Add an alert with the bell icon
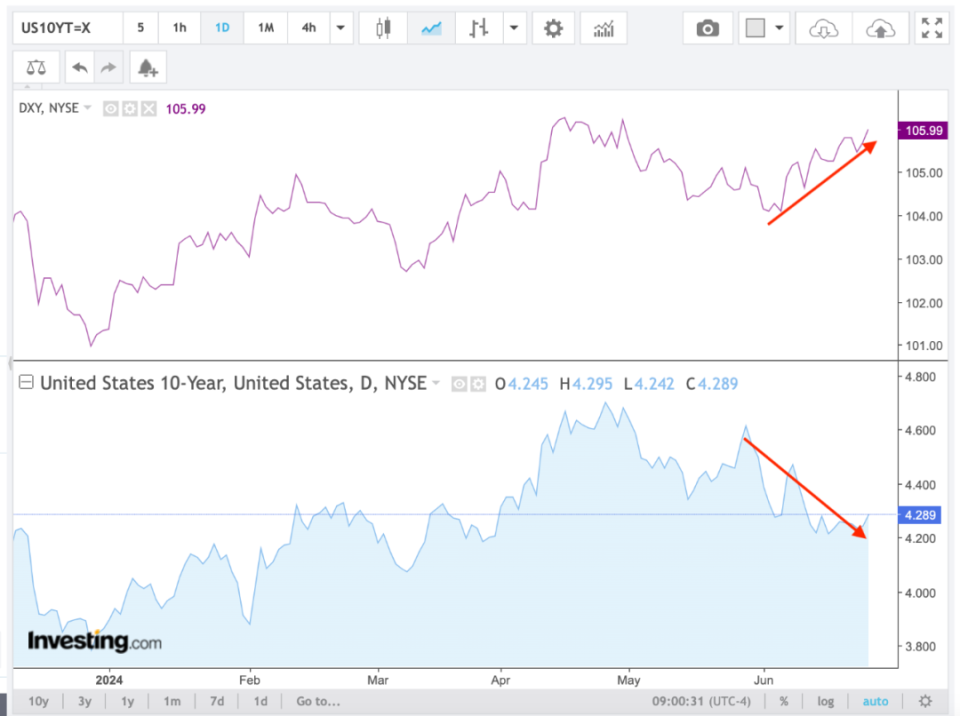 click(x=147, y=68)
